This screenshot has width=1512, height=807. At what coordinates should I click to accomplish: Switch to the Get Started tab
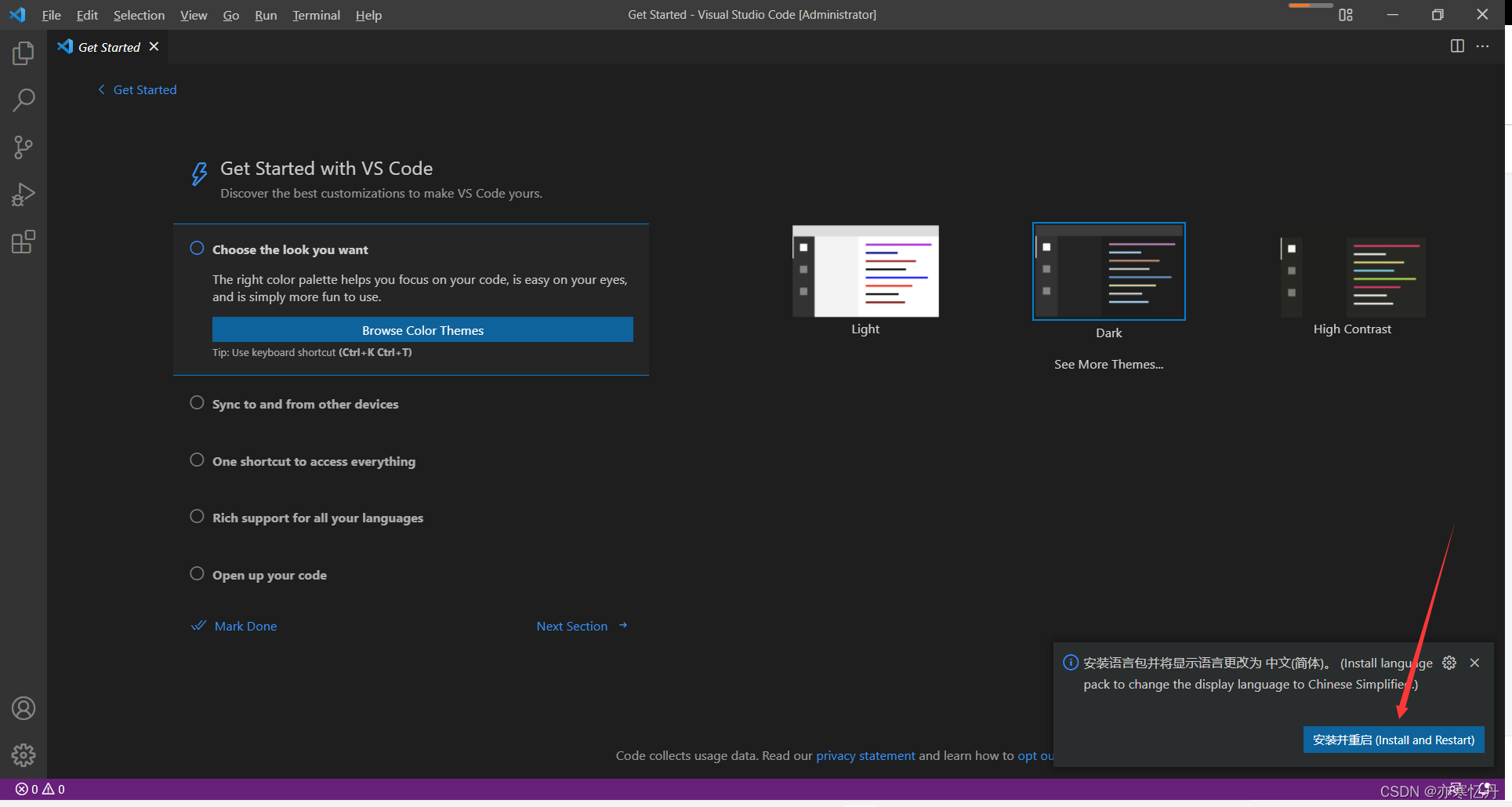click(x=108, y=47)
